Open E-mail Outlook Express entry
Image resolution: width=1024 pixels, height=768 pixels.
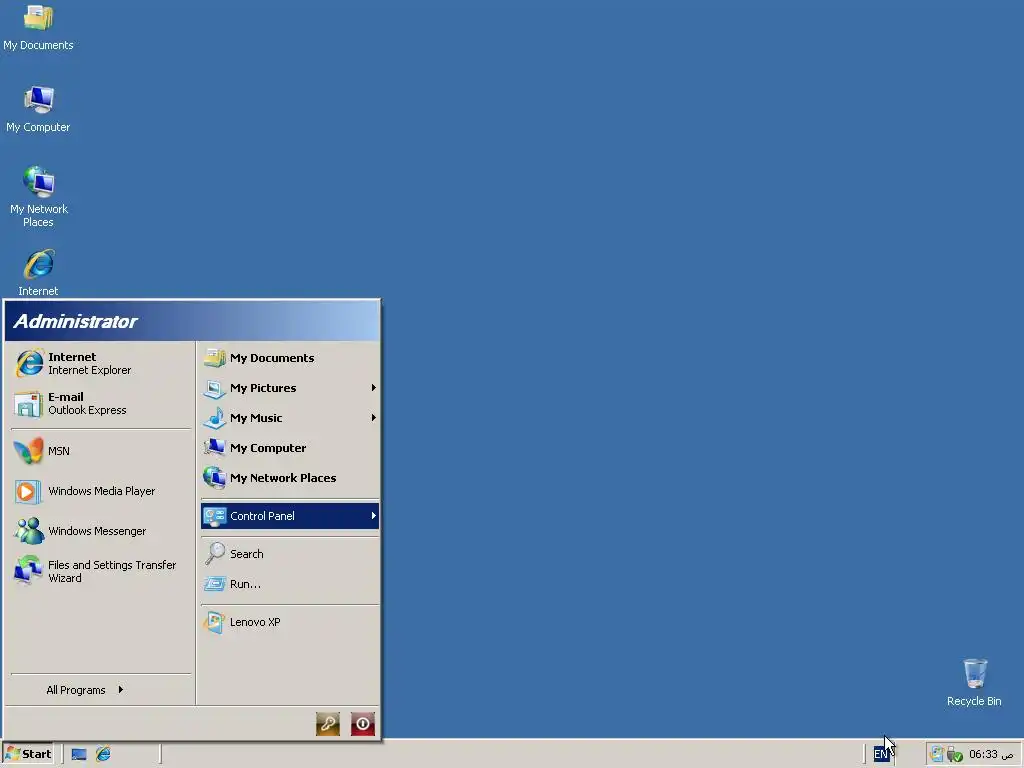click(101, 404)
